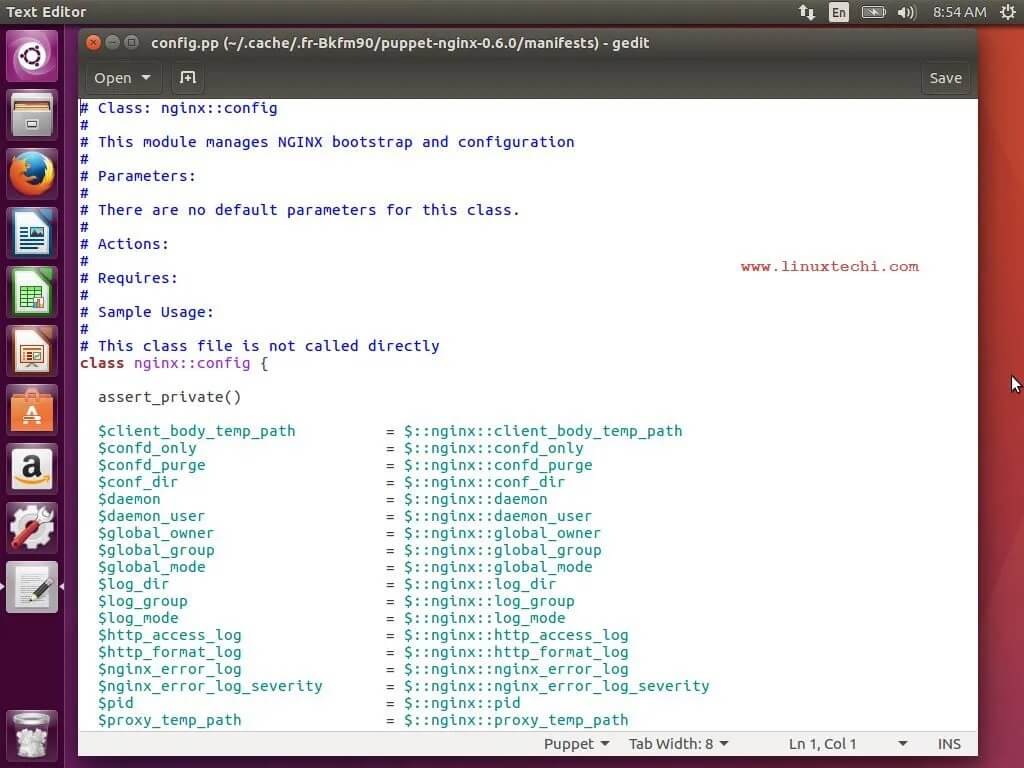Open the Text Editor menu in the top bar
The image size is (1024, 768).
click(46, 12)
